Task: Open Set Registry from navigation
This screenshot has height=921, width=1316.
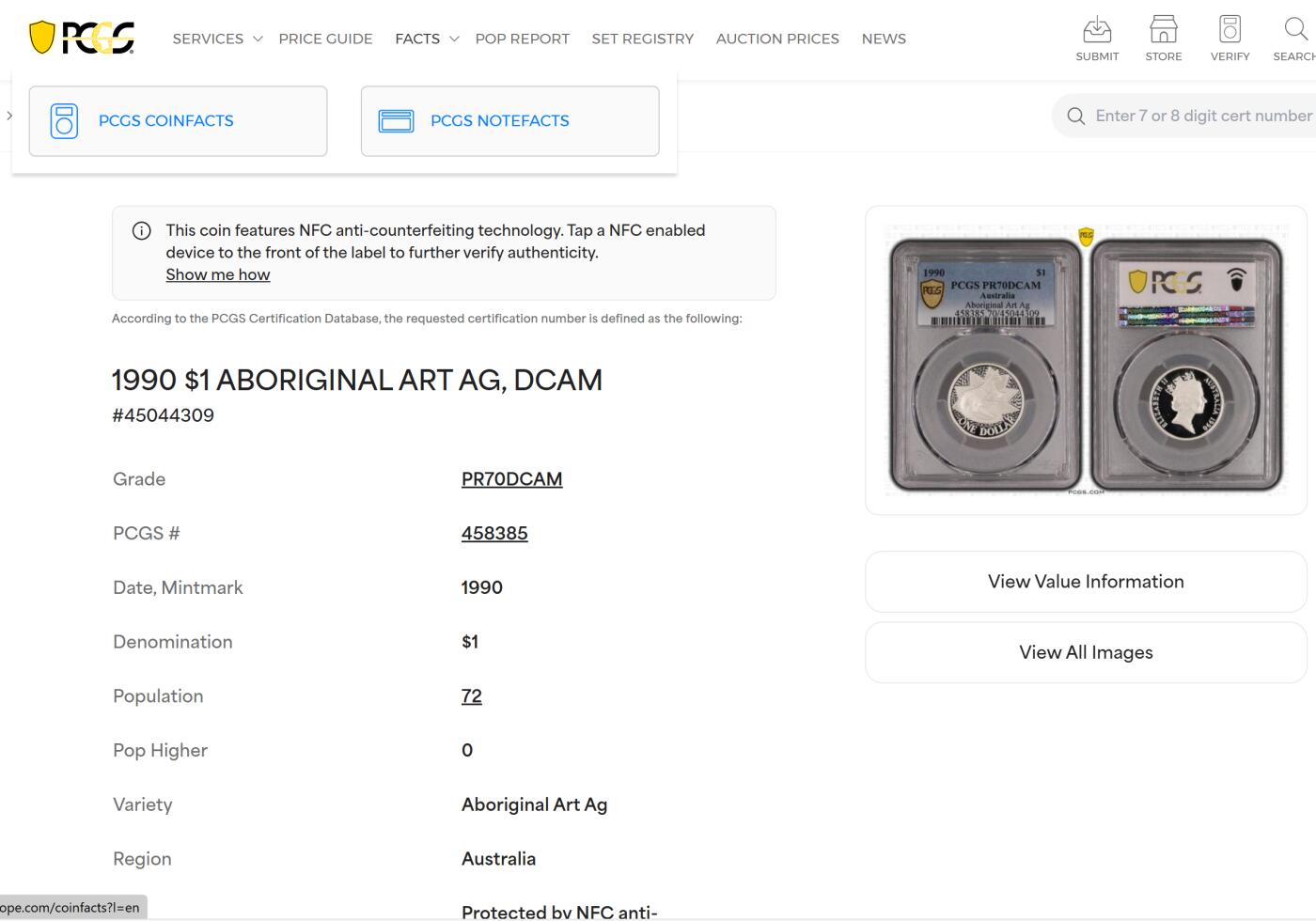Action: (x=642, y=39)
